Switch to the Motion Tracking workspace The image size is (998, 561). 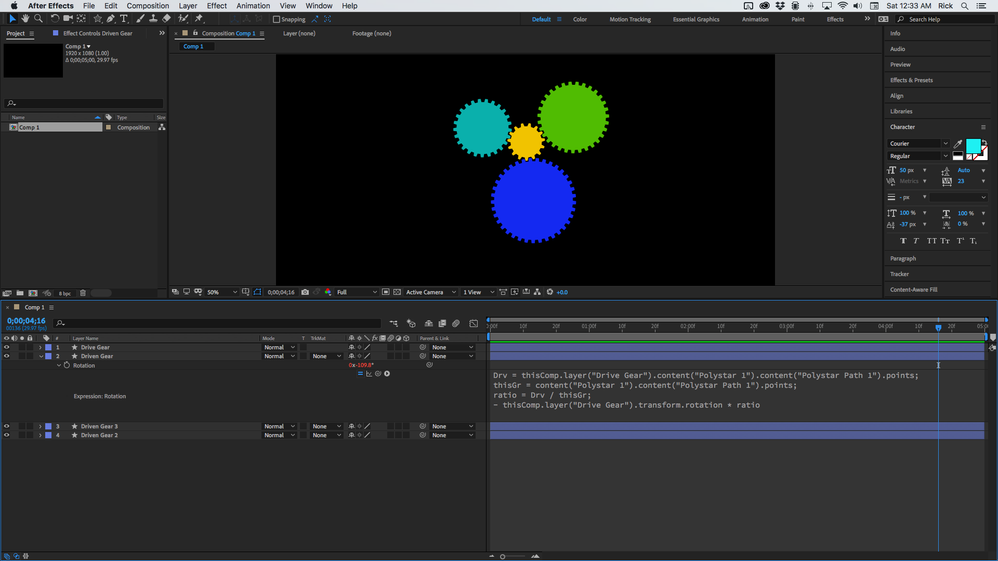[630, 19]
